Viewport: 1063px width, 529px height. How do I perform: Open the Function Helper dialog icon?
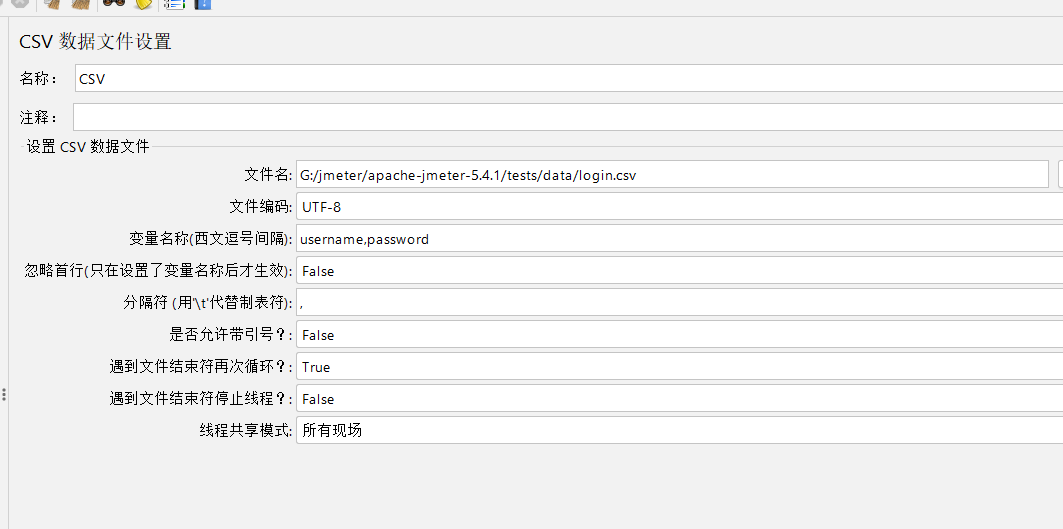pos(174,3)
